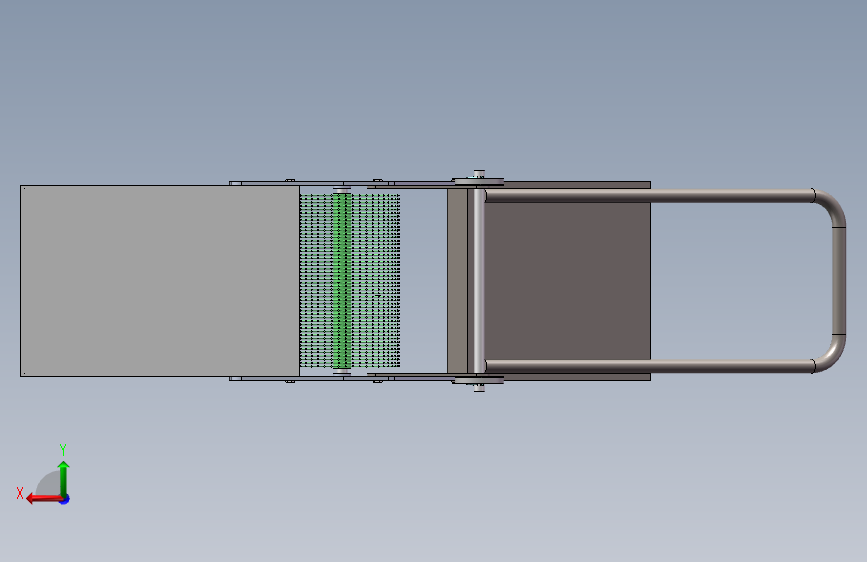Click the green Y axis arrow
This screenshot has height=562, width=867.
tap(64, 478)
